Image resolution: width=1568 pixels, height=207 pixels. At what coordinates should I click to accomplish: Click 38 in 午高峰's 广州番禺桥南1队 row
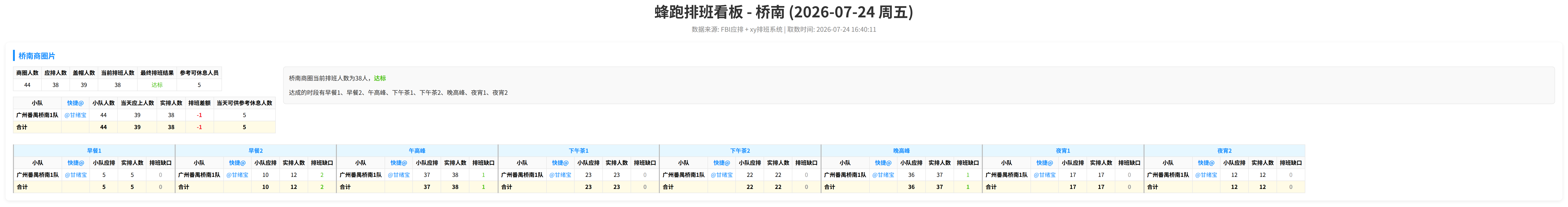click(x=455, y=175)
